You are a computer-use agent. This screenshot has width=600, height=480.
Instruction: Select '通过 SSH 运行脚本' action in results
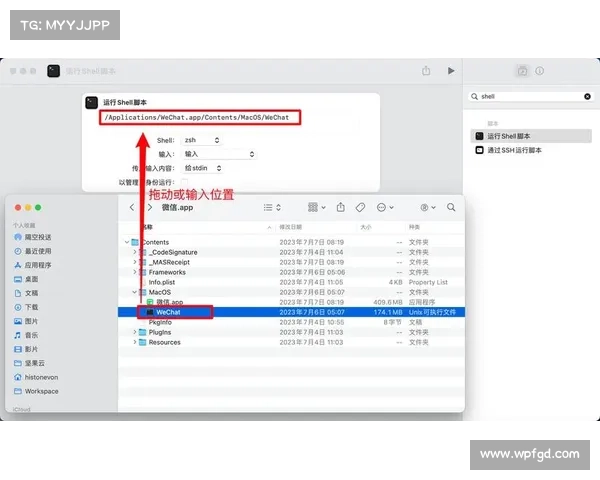[x=514, y=150]
